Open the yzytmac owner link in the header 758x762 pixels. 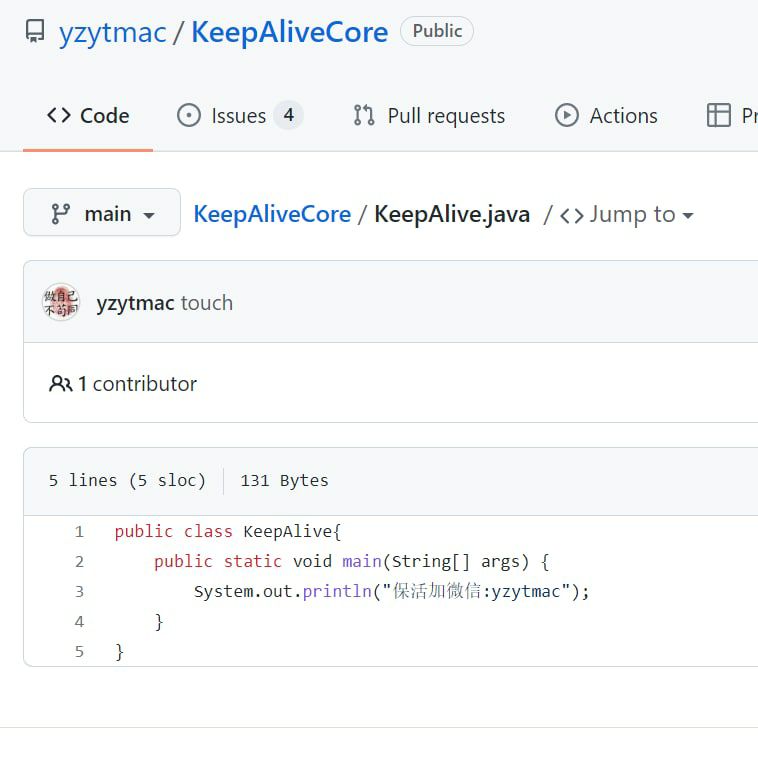[112, 32]
